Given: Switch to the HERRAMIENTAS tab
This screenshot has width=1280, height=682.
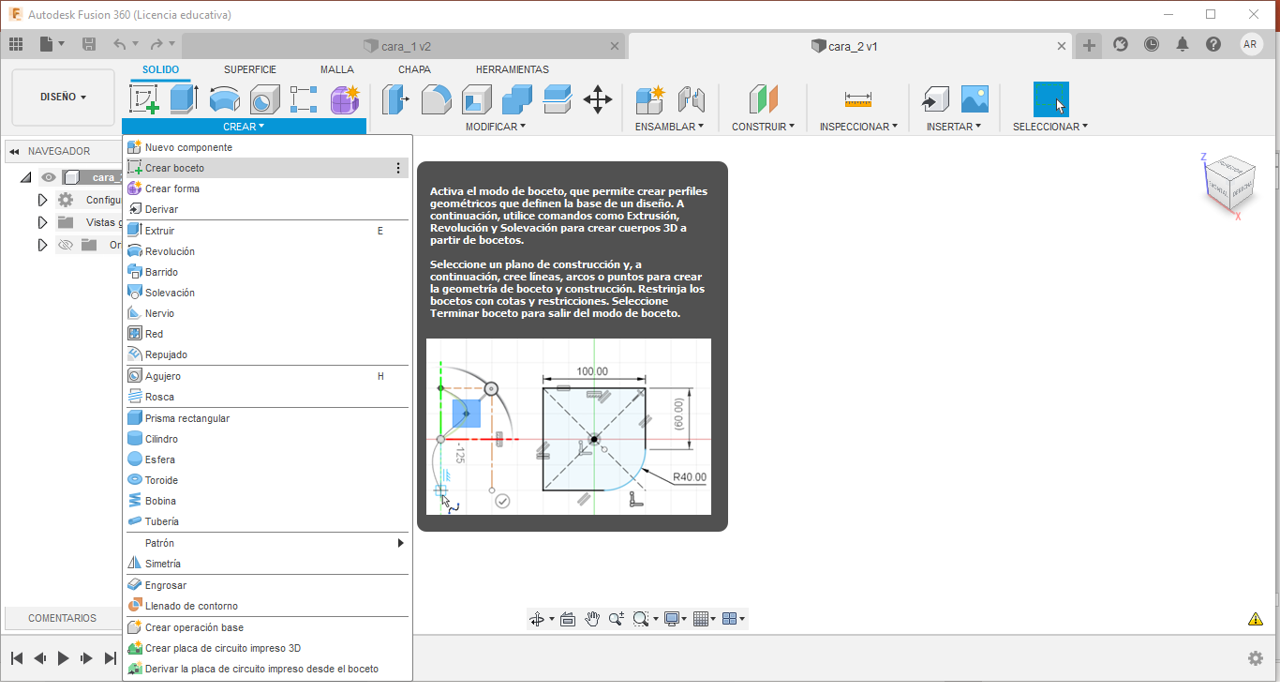Looking at the screenshot, I should pyautogui.click(x=512, y=70).
